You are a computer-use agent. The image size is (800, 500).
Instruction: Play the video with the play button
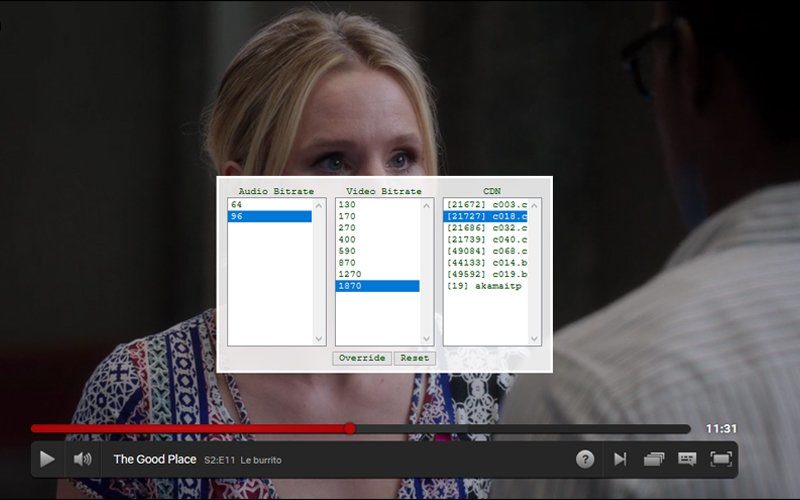point(47,459)
